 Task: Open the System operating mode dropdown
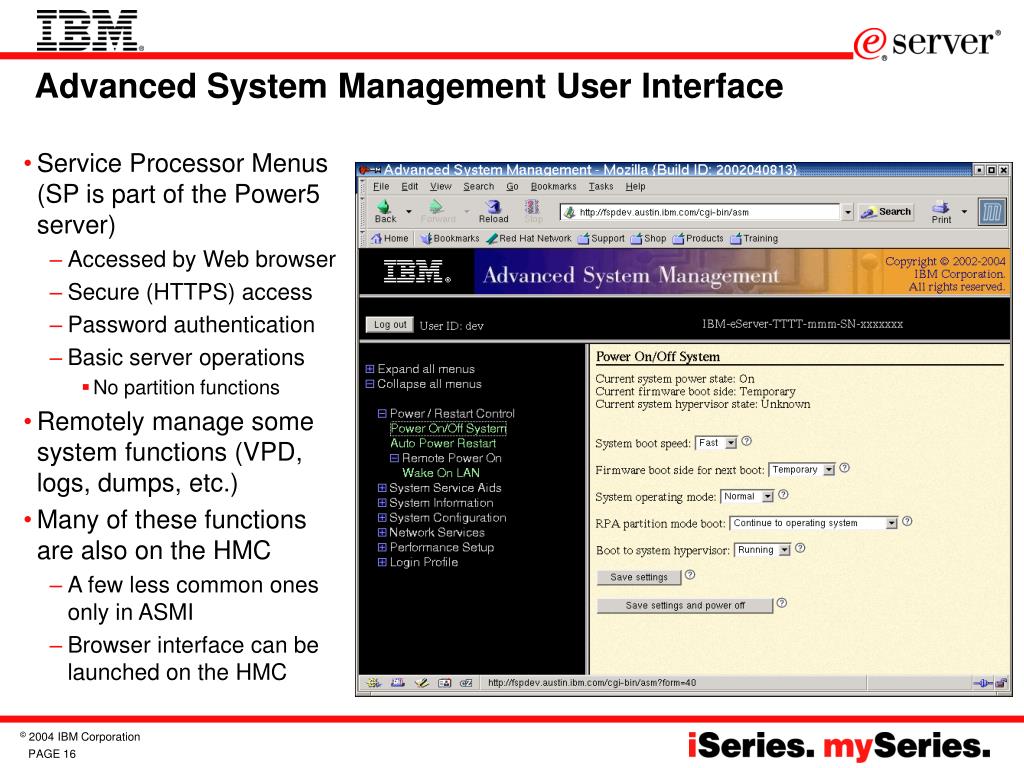pos(747,496)
